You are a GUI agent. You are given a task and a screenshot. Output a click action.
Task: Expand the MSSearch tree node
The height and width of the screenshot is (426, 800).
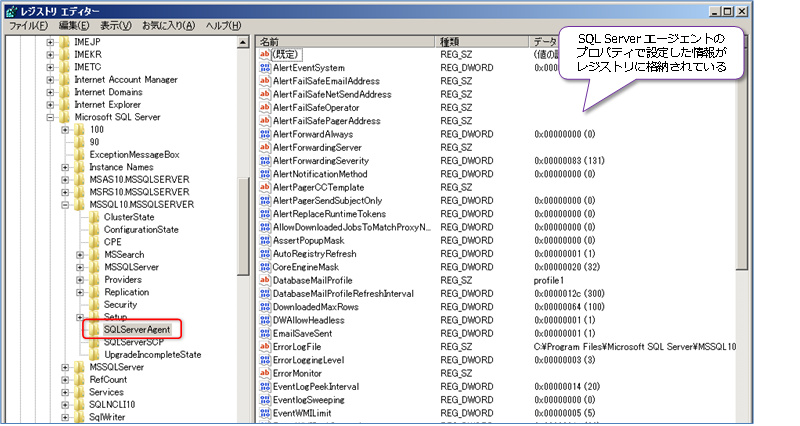click(80, 255)
